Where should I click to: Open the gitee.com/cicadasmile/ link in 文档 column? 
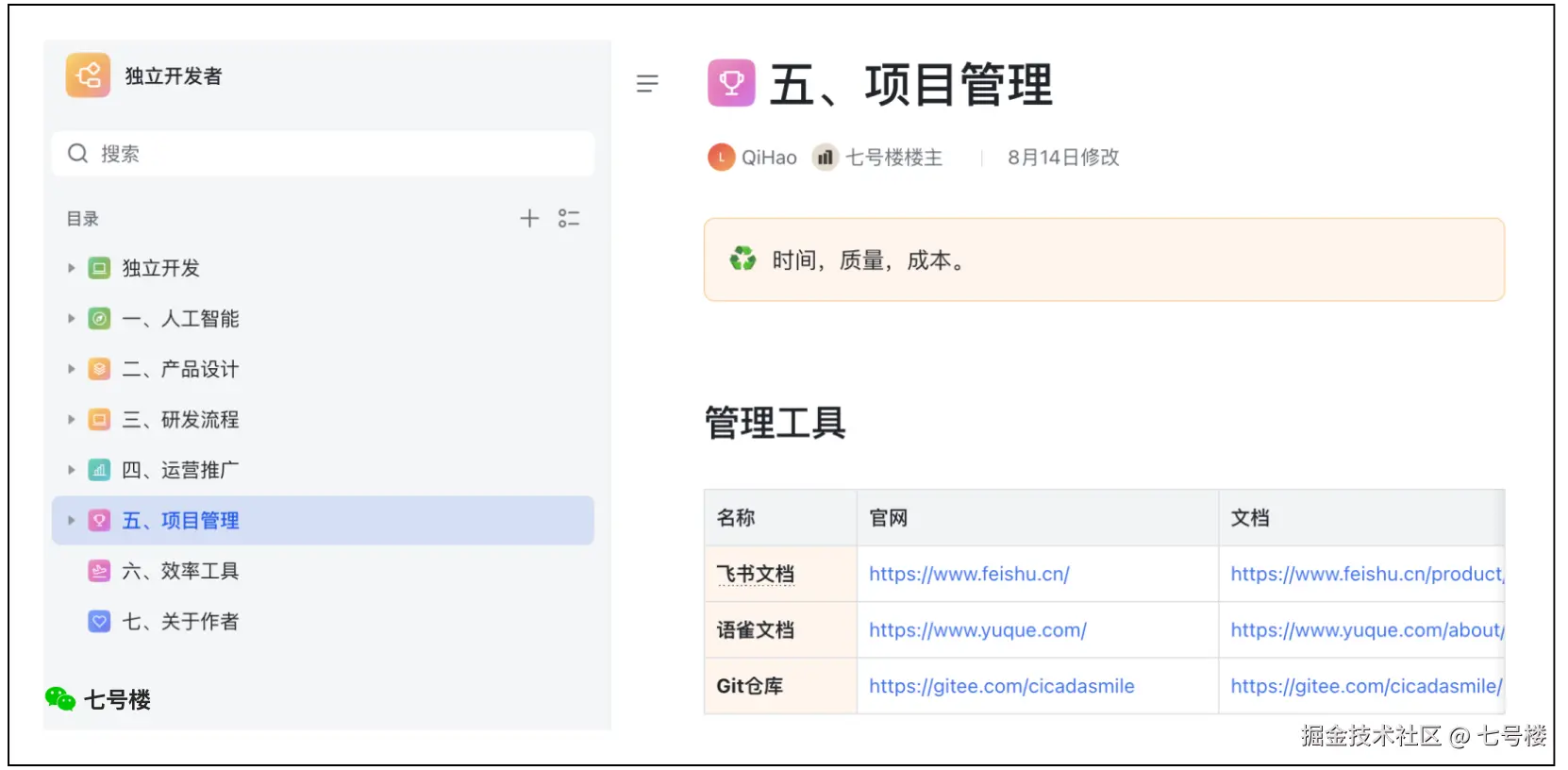[1367, 686]
